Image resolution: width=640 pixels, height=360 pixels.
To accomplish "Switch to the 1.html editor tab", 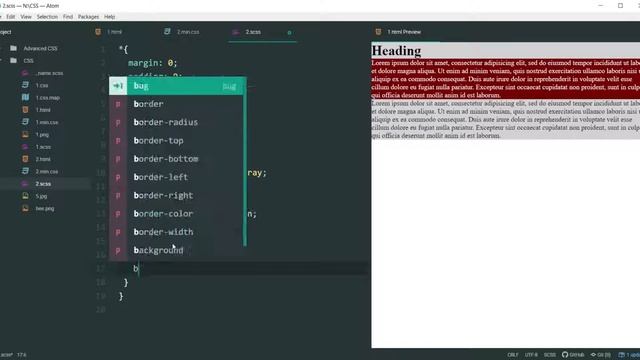I will tap(125, 32).
